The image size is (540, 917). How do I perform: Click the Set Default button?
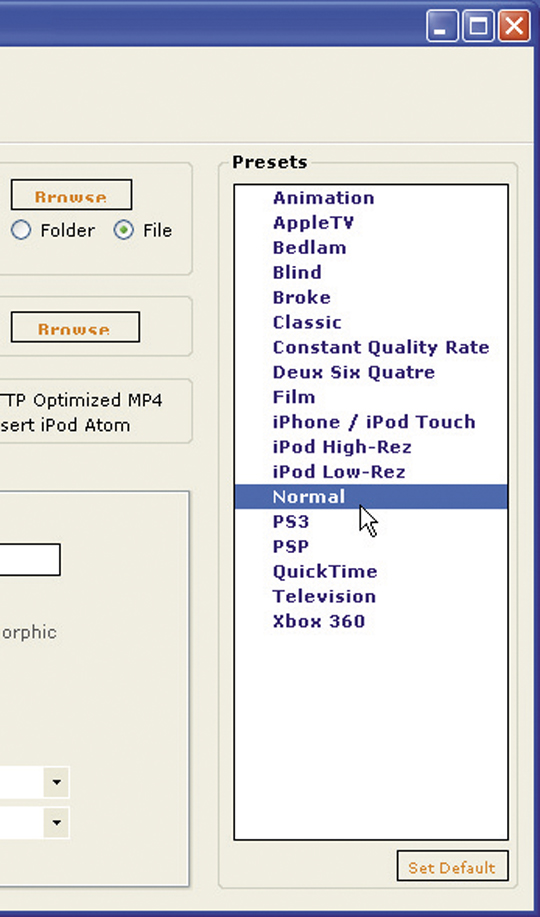pyautogui.click(x=452, y=866)
